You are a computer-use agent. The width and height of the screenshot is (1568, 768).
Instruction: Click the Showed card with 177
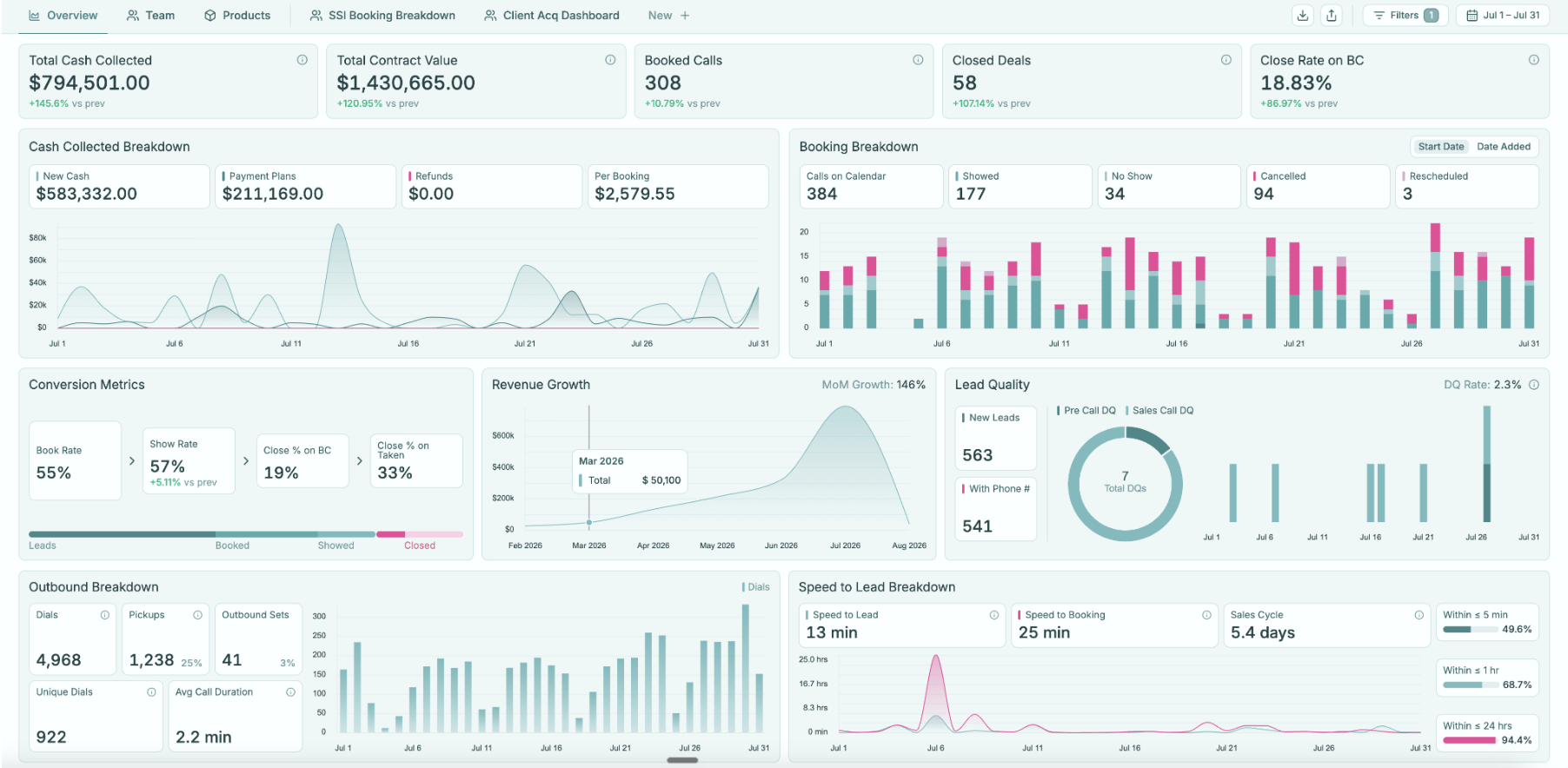[x=1020, y=186]
